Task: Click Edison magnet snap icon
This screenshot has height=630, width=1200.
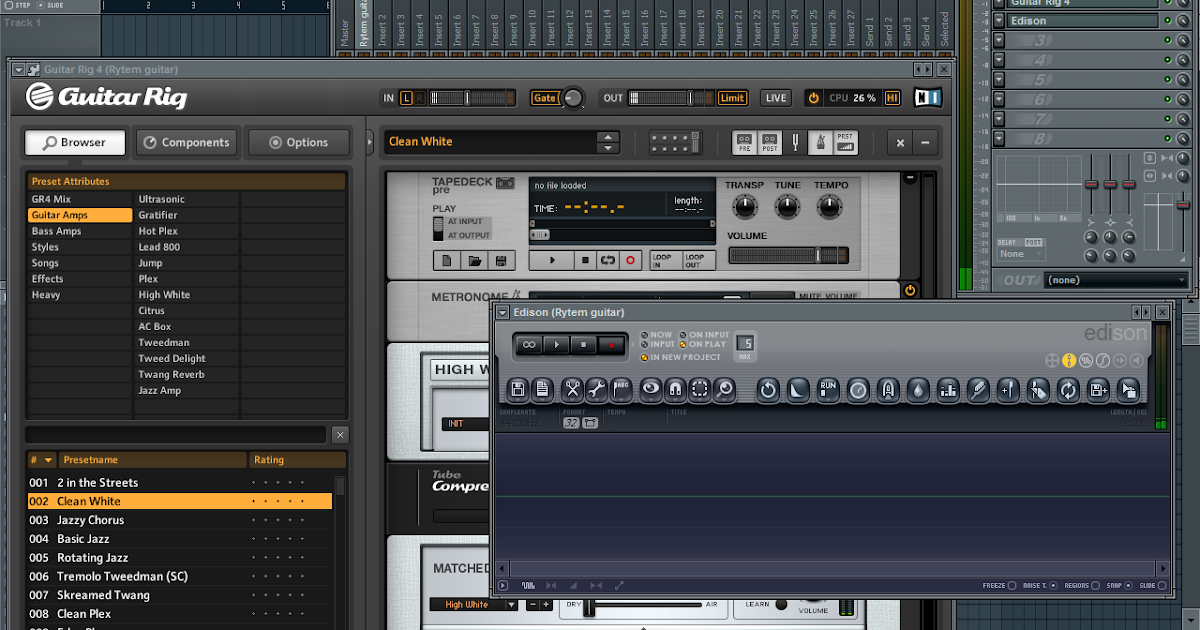Action: coord(675,389)
